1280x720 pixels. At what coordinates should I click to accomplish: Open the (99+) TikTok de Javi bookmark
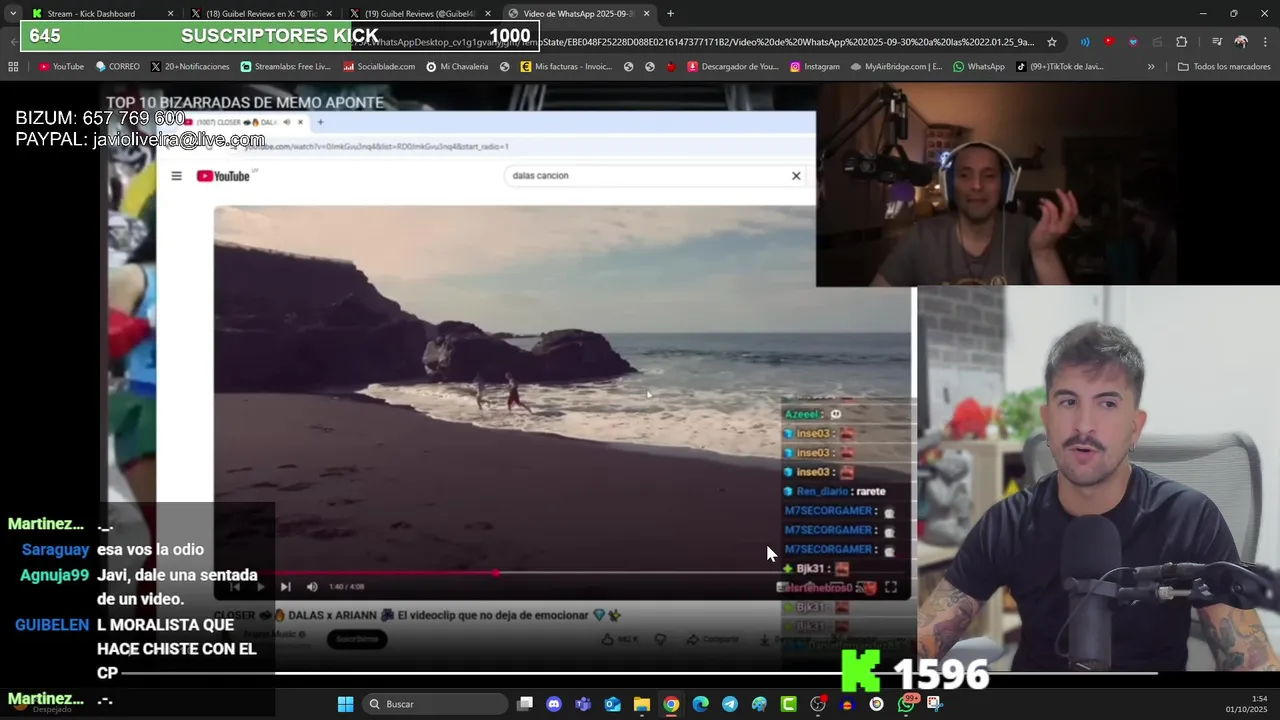click(1060, 67)
